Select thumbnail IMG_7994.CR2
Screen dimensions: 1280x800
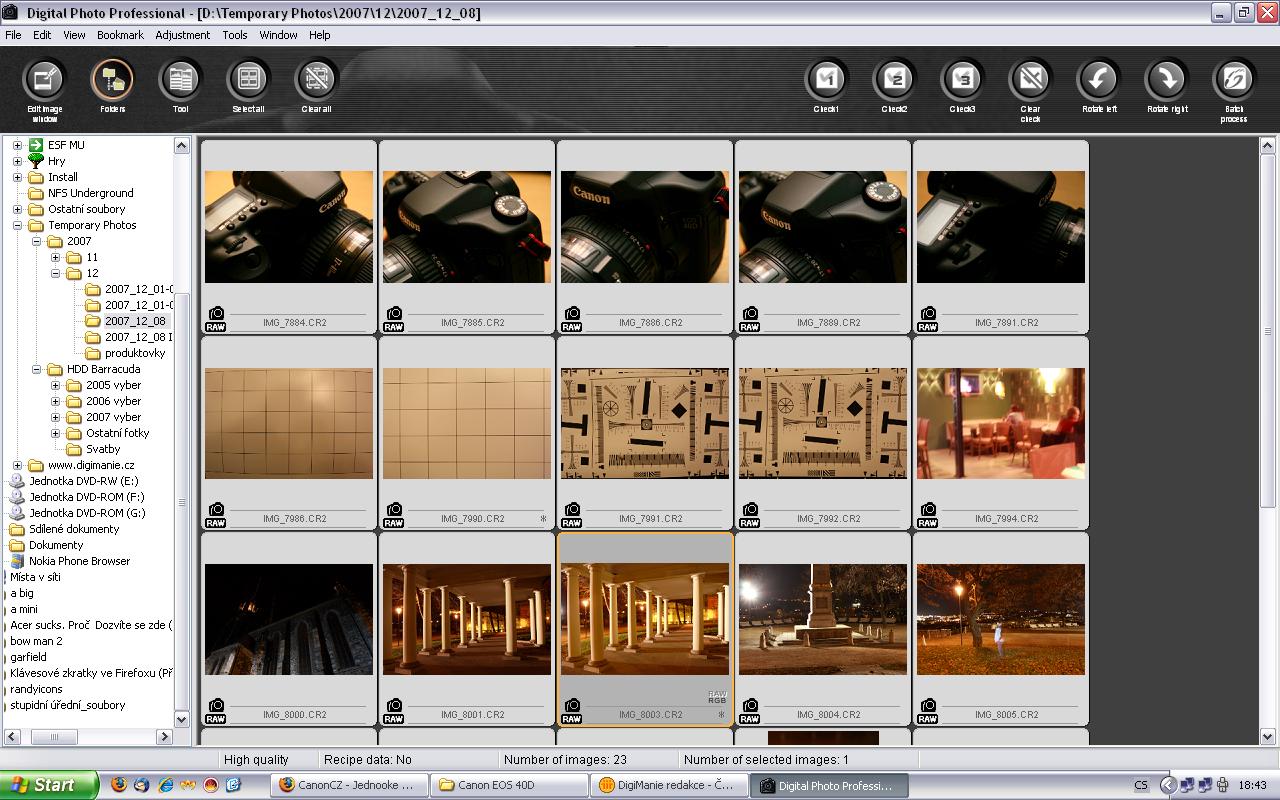coord(1000,423)
